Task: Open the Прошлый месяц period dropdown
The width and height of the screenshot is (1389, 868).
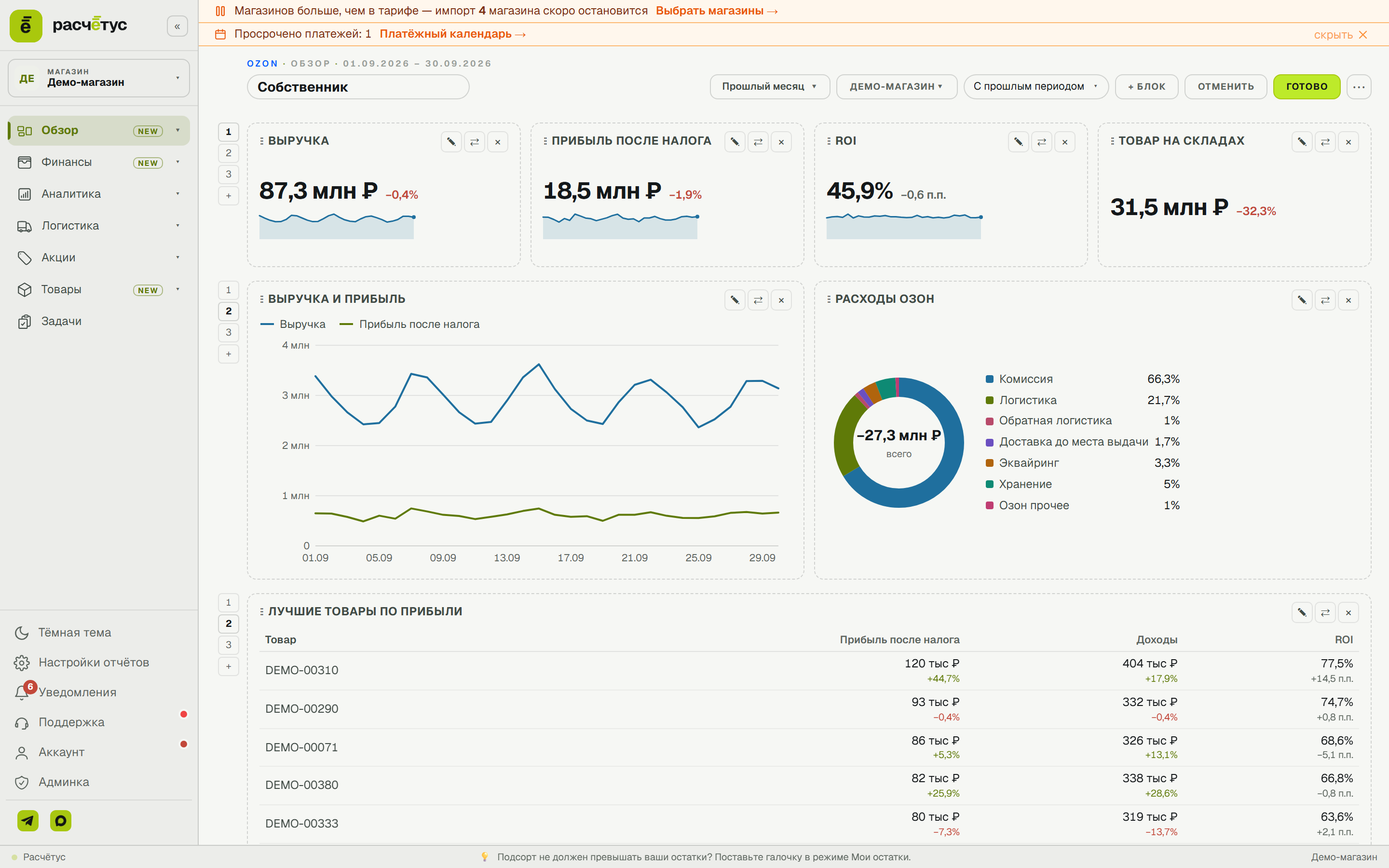Action: tap(770, 87)
